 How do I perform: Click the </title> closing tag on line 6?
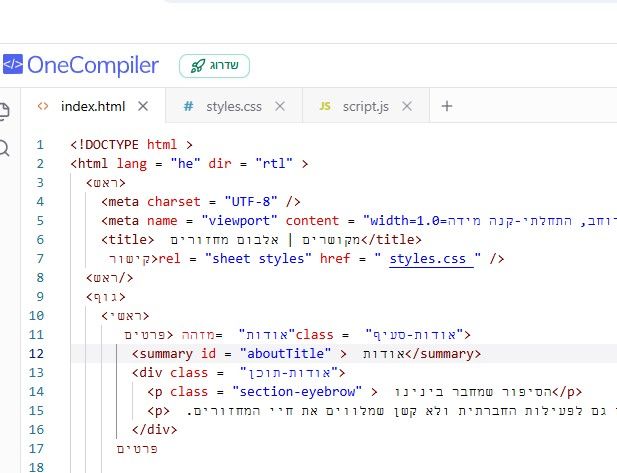[x=391, y=240]
